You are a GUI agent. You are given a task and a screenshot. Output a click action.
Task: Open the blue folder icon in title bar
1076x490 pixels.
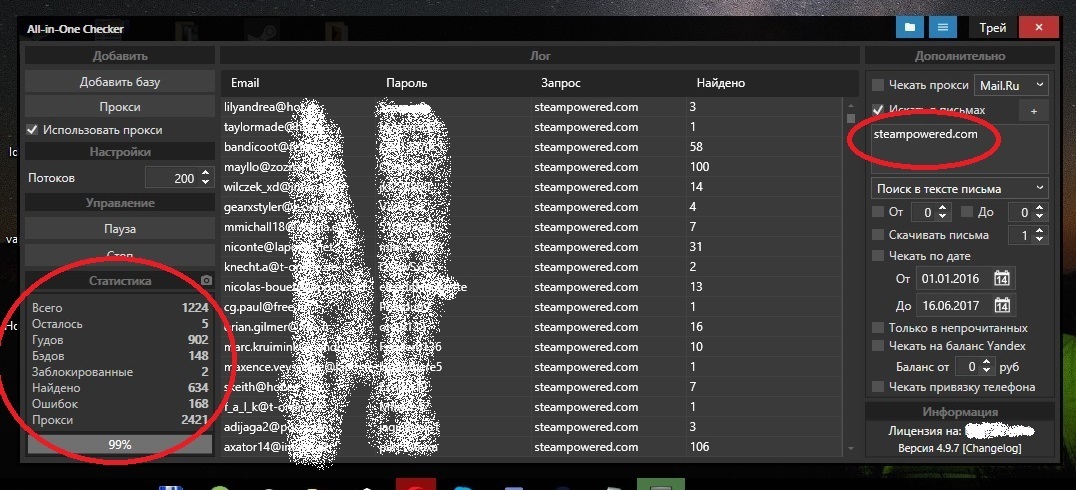pos(910,28)
